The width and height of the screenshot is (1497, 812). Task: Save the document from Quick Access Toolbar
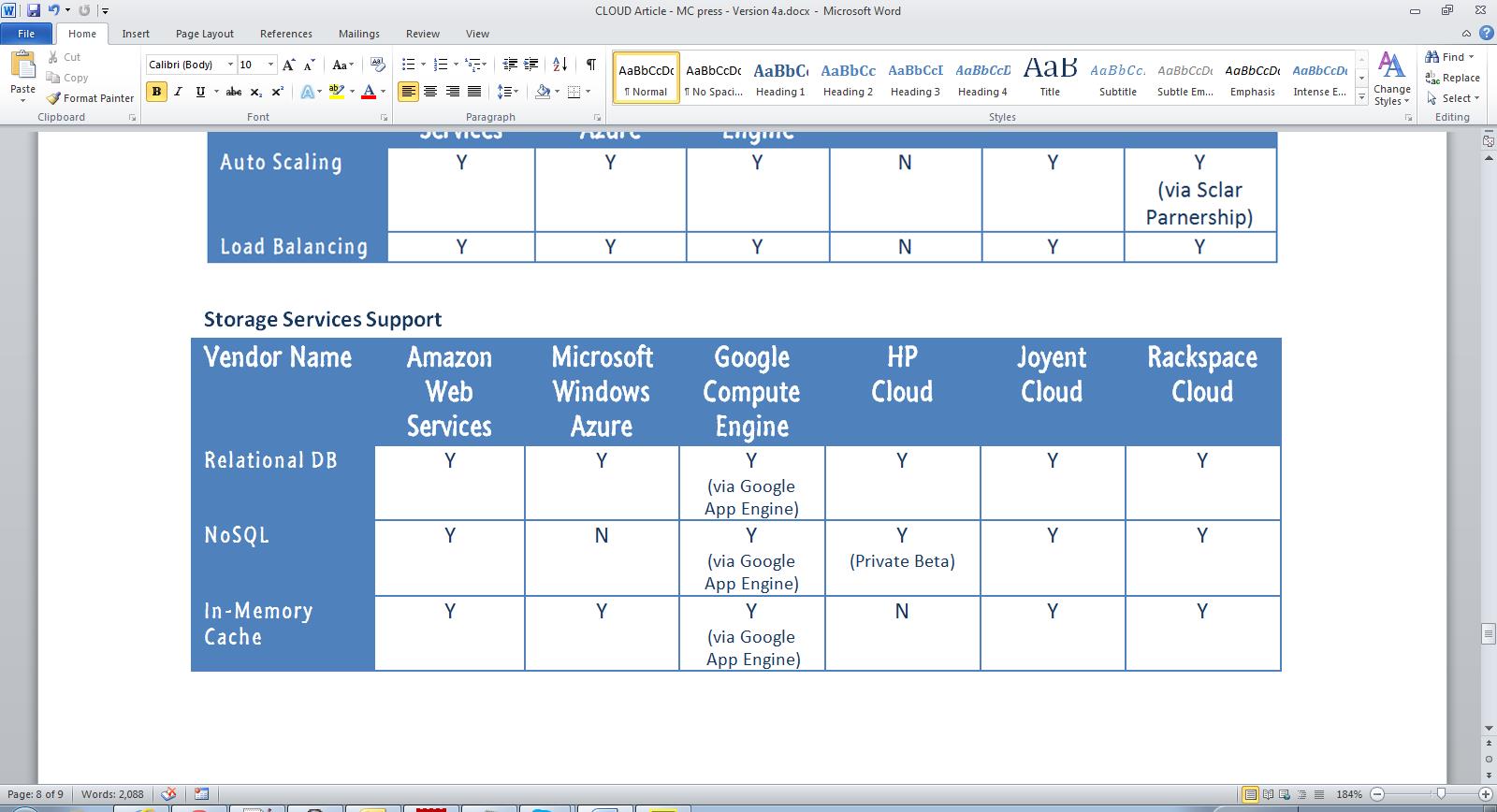34,10
